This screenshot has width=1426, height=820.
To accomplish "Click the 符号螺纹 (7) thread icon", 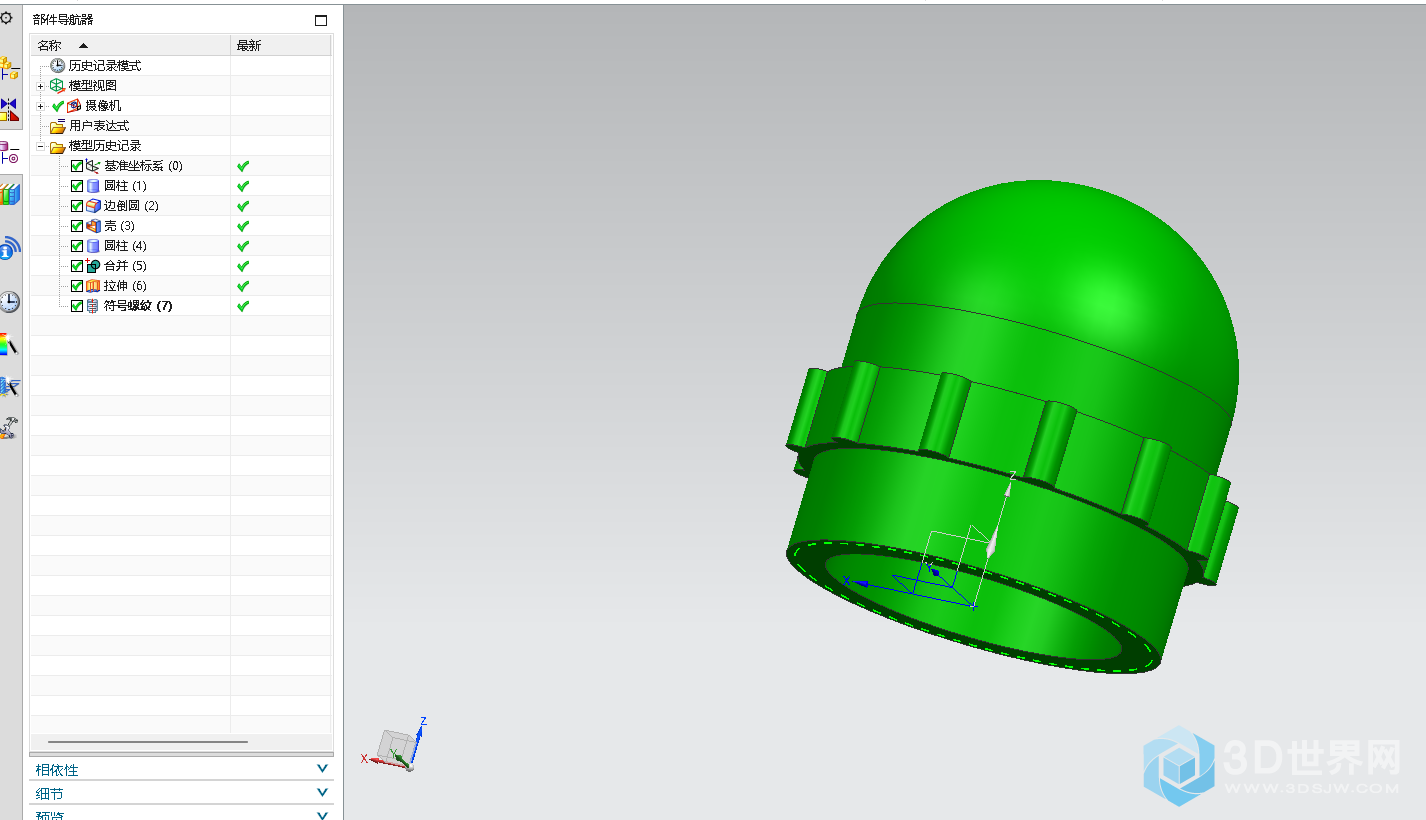I will click(93, 306).
